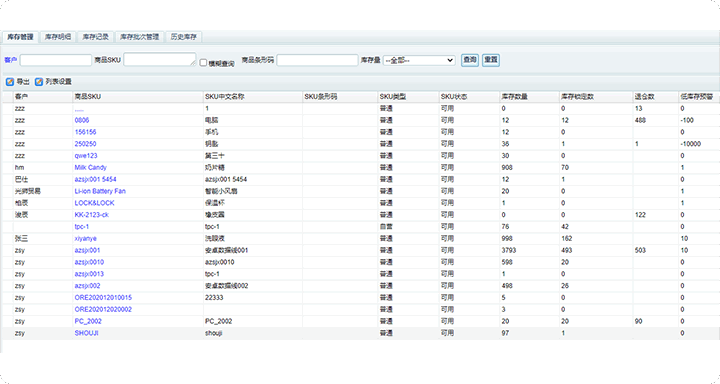The height and width of the screenshot is (384, 720).
Task: Enable the 模糊查询 fuzzy search checkbox
Action: [x=203, y=62]
